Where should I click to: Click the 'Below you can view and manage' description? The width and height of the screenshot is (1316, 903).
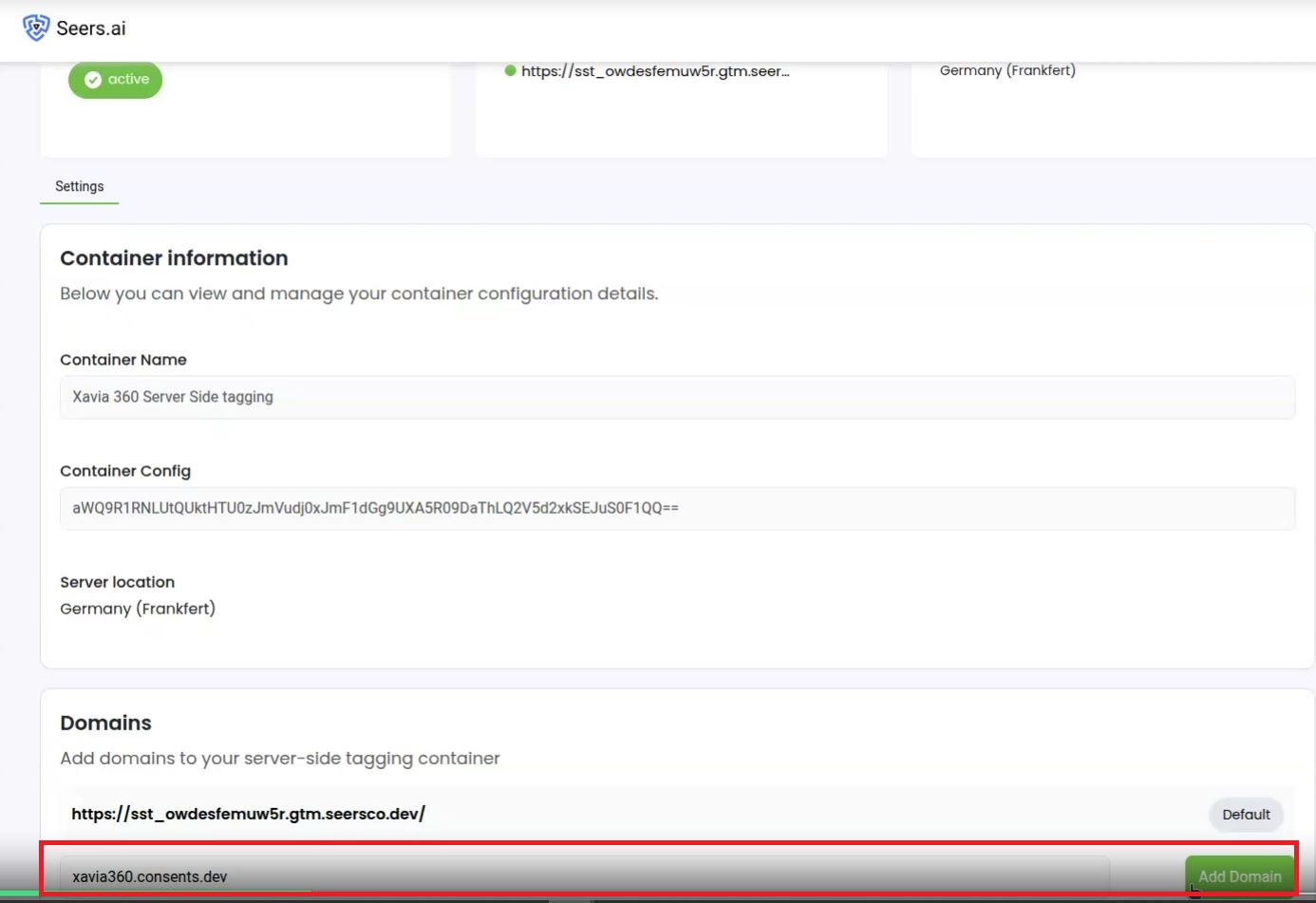pos(359,293)
